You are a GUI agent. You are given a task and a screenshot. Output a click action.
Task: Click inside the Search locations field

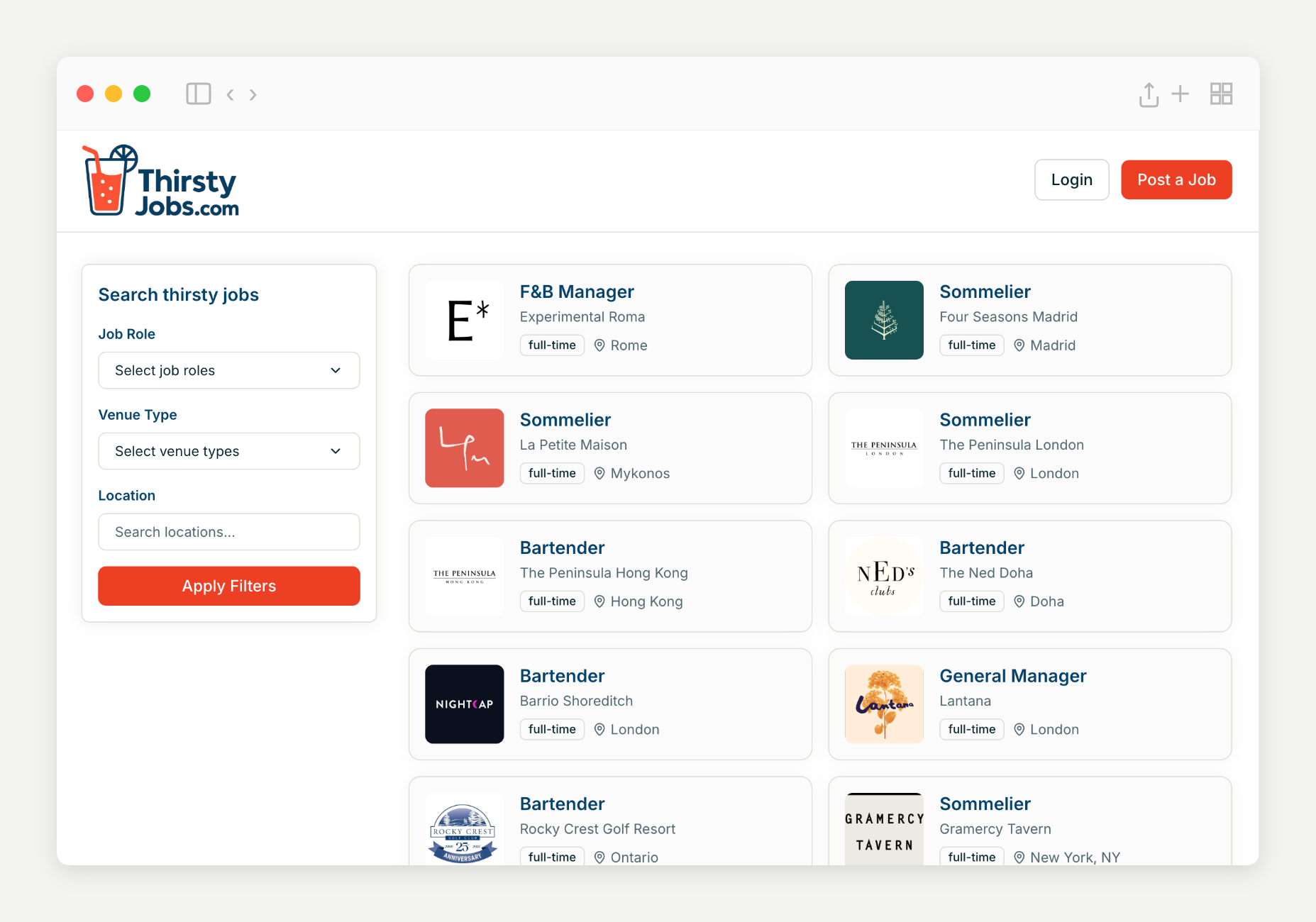pos(228,532)
